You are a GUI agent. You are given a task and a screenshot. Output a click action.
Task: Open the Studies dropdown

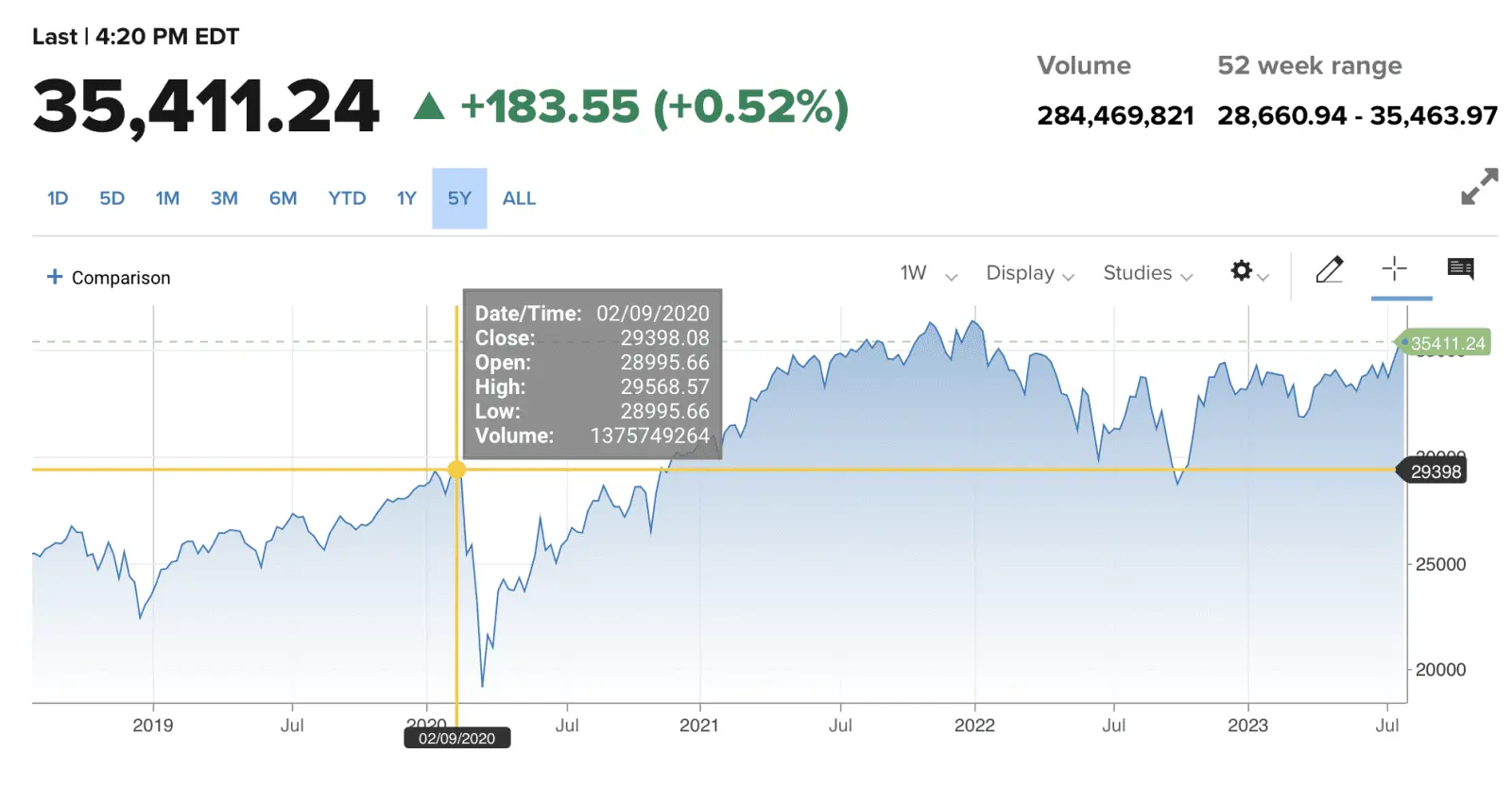pyautogui.click(x=1147, y=274)
